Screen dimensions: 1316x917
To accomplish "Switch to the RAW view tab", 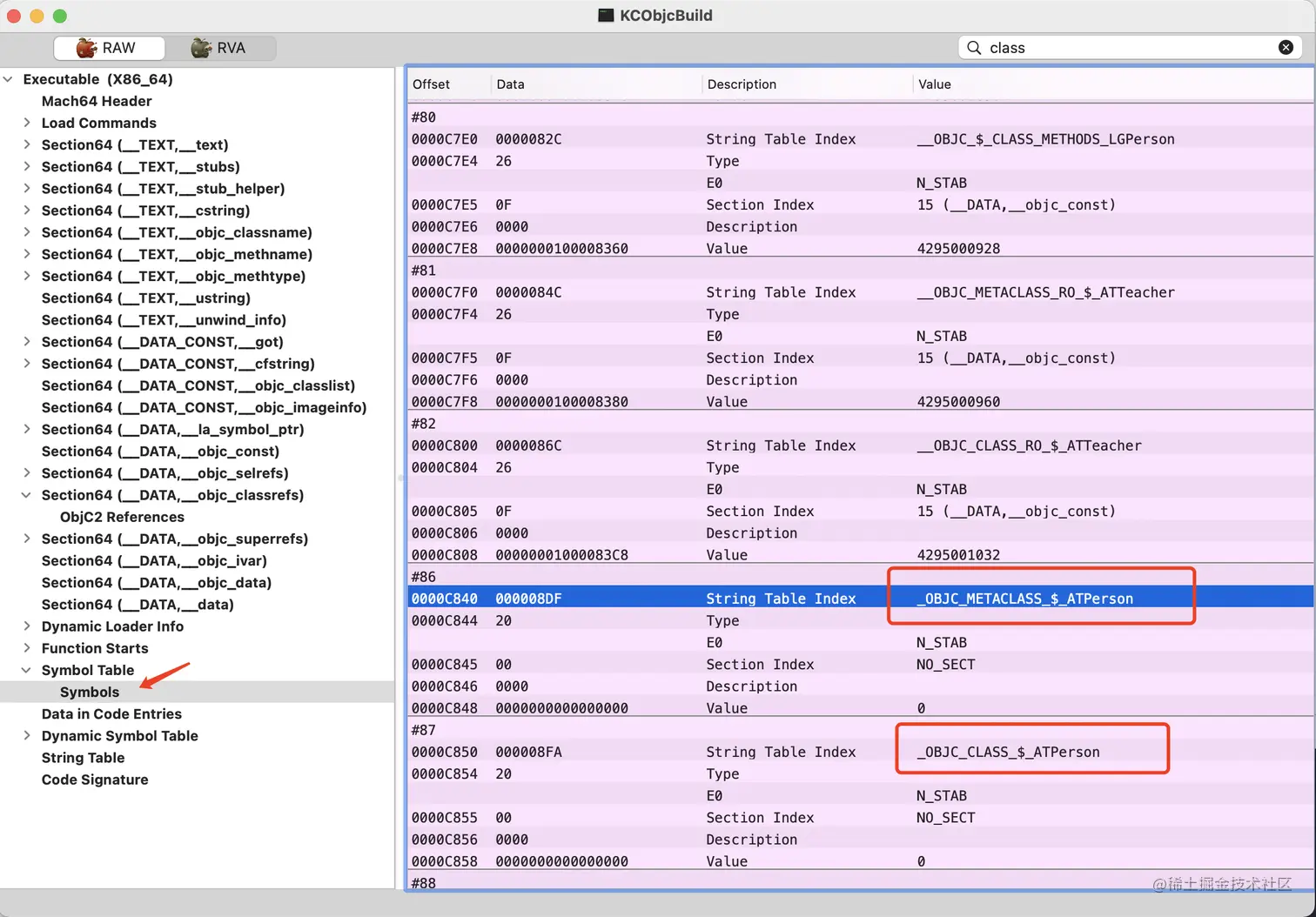I will point(109,48).
